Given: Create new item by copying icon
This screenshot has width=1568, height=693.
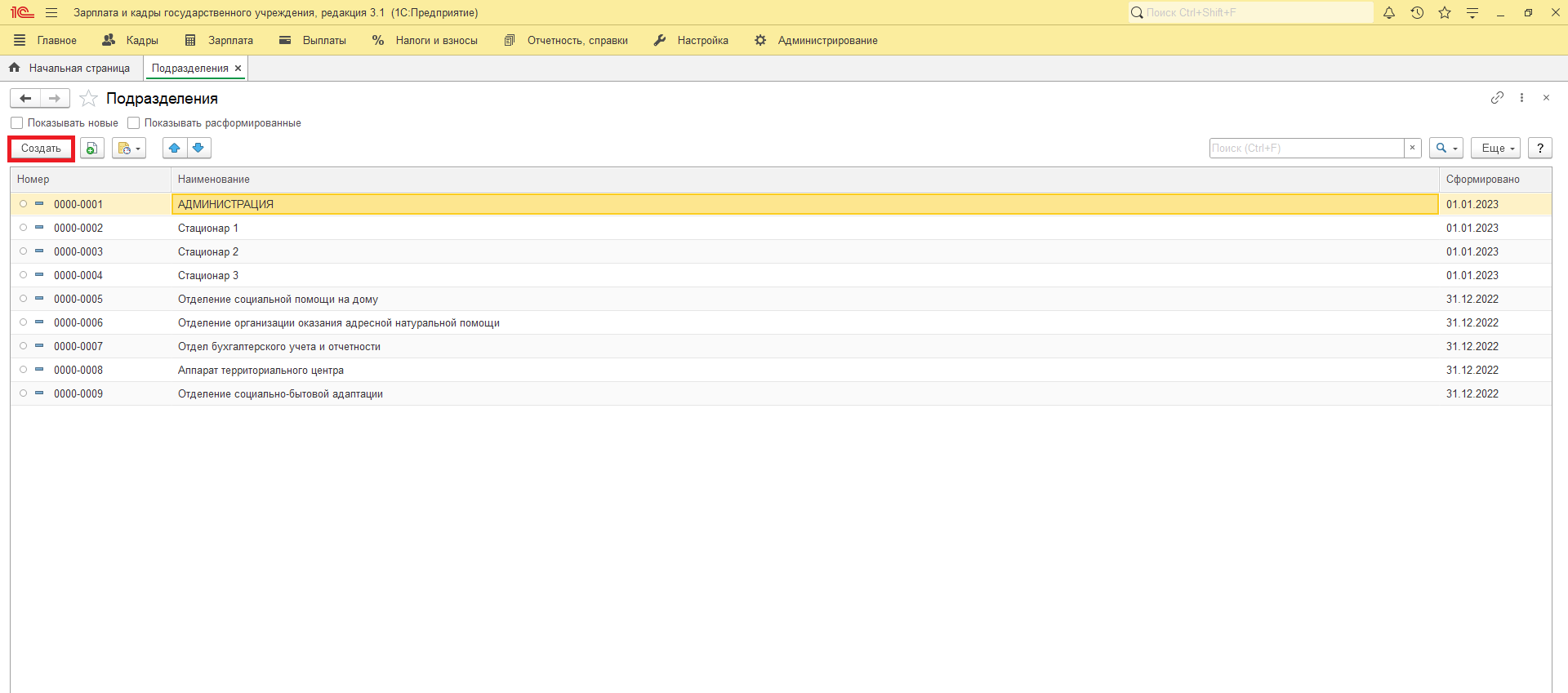Looking at the screenshot, I should point(92,149).
